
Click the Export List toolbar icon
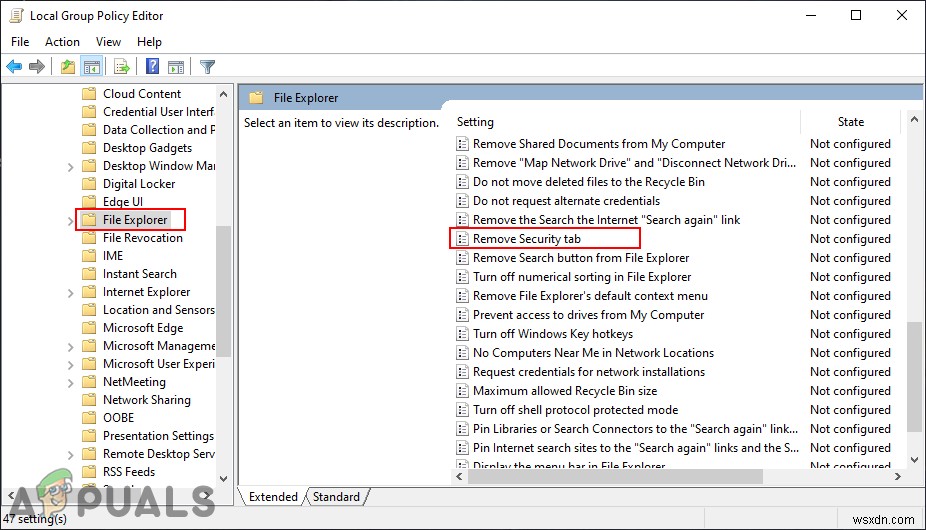tap(122, 67)
